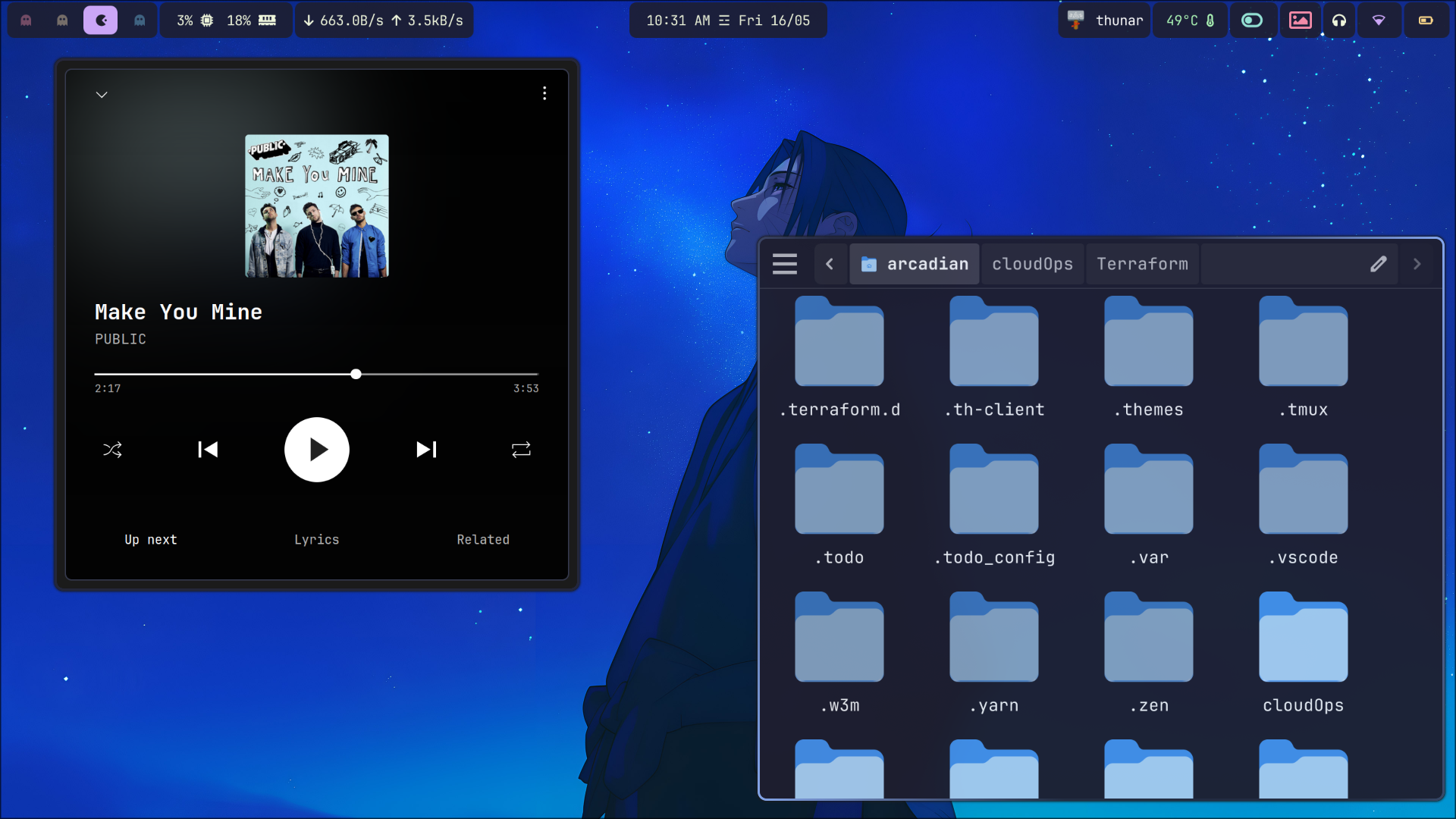Toggle the switch icon in top bar
This screenshot has height=819, width=1456.
point(1252,20)
